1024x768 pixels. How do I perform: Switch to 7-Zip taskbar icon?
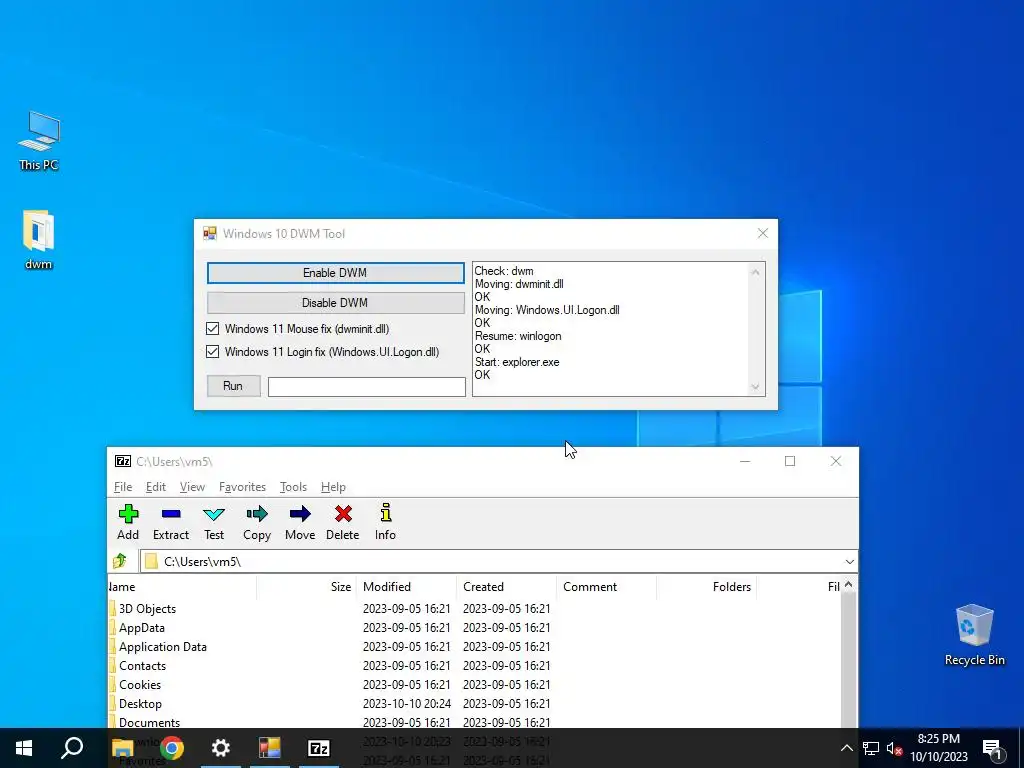(319, 748)
